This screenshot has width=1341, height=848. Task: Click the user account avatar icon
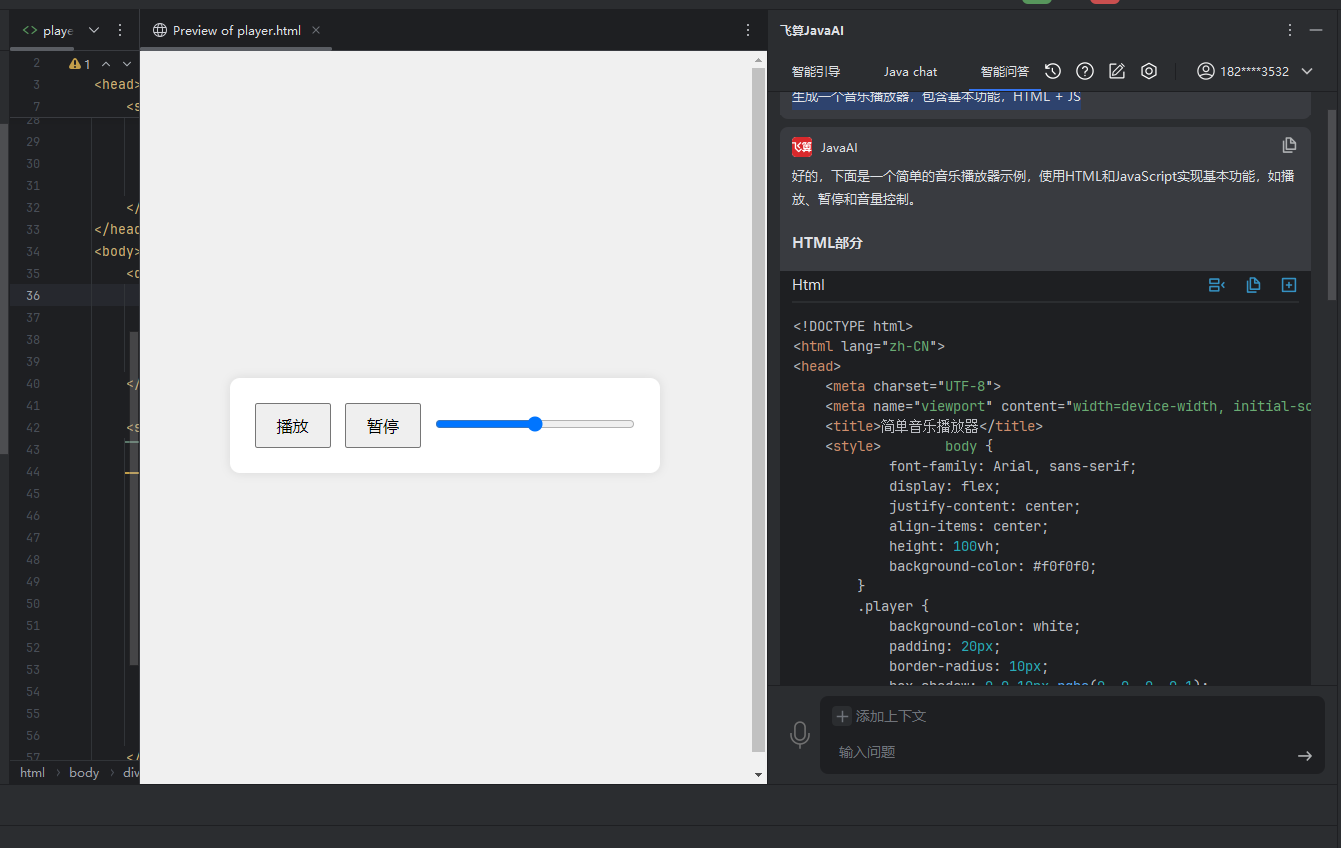click(1206, 71)
